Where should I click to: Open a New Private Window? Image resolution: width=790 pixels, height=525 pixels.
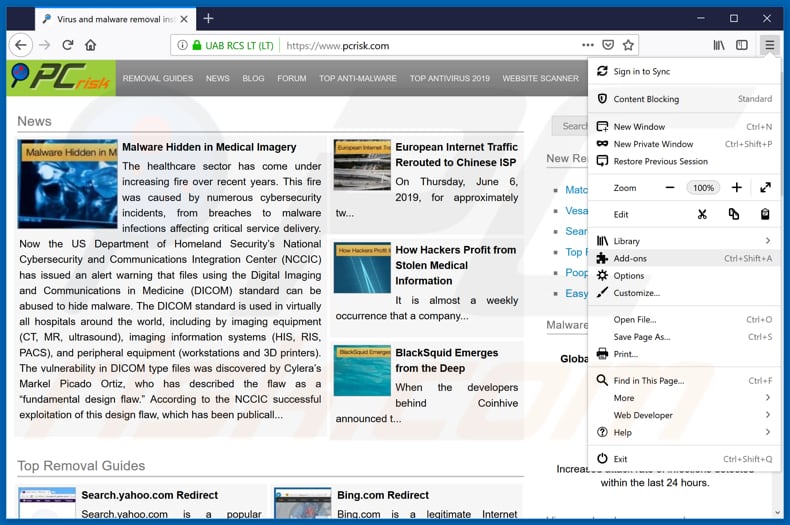(684, 144)
